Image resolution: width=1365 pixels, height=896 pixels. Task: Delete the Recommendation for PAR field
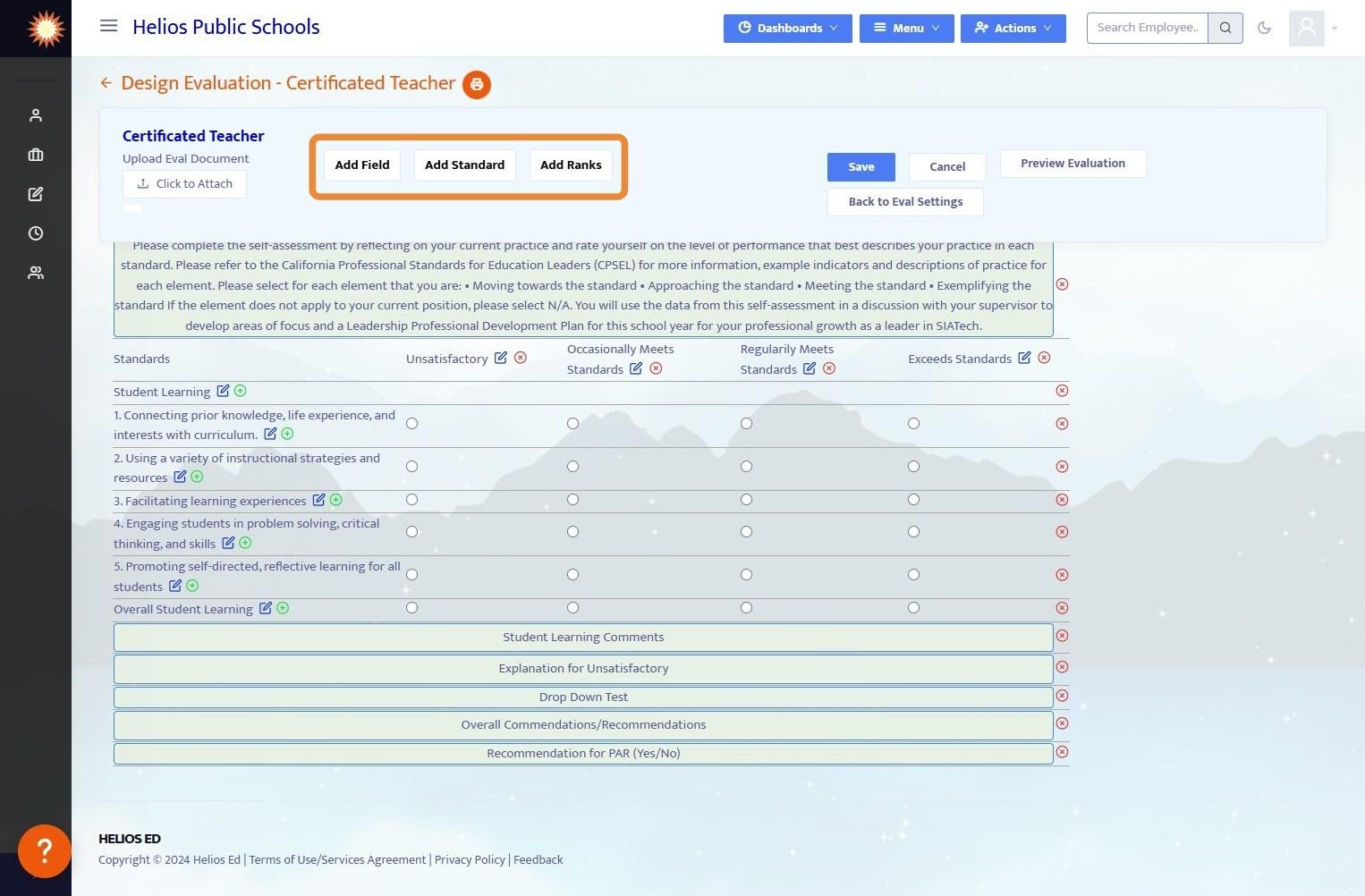(x=1062, y=752)
